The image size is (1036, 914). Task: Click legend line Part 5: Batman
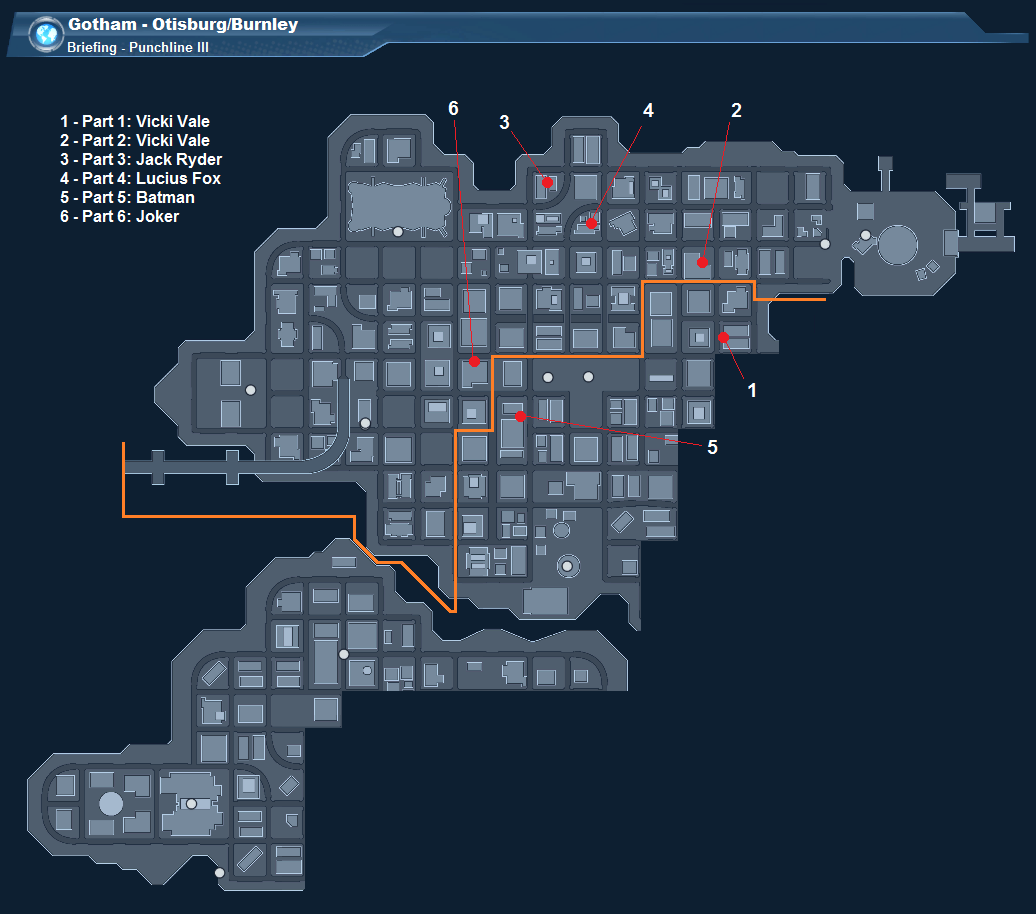[128, 198]
